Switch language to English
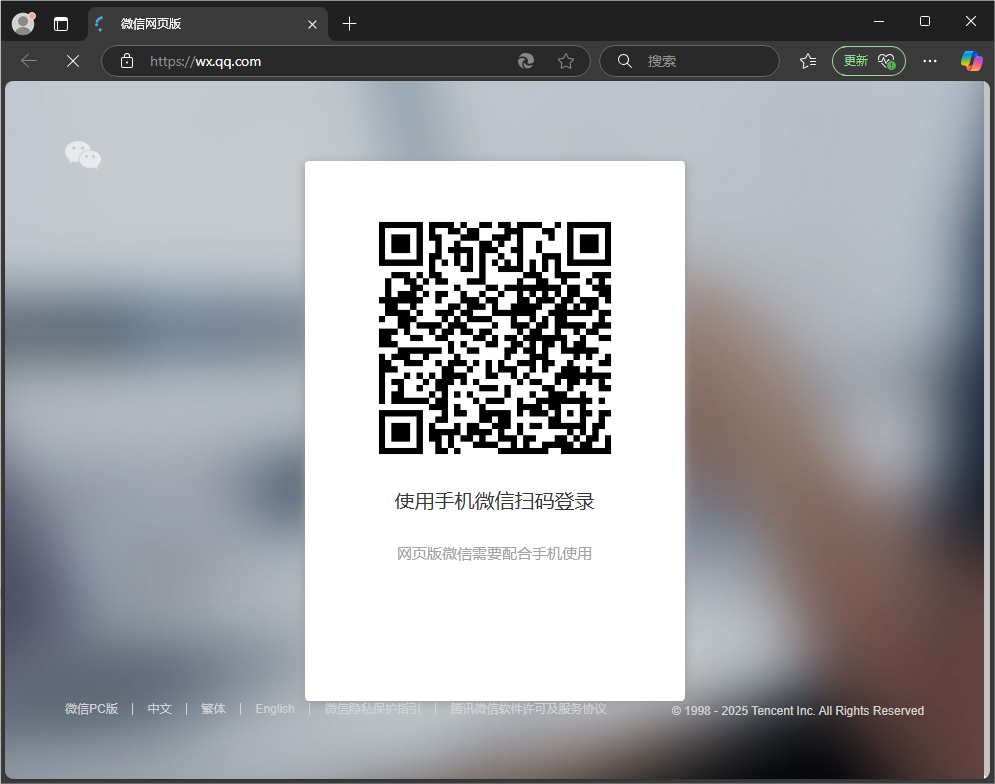Image resolution: width=995 pixels, height=784 pixels. (x=275, y=709)
